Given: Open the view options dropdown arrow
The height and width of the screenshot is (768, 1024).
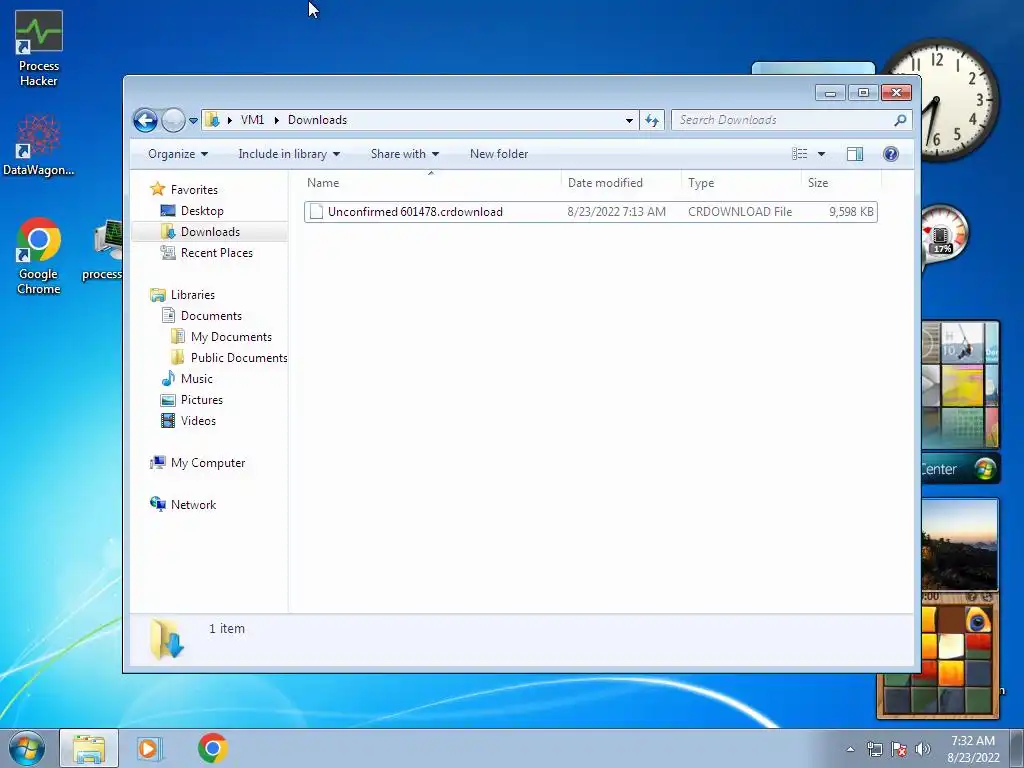Looking at the screenshot, I should [822, 154].
